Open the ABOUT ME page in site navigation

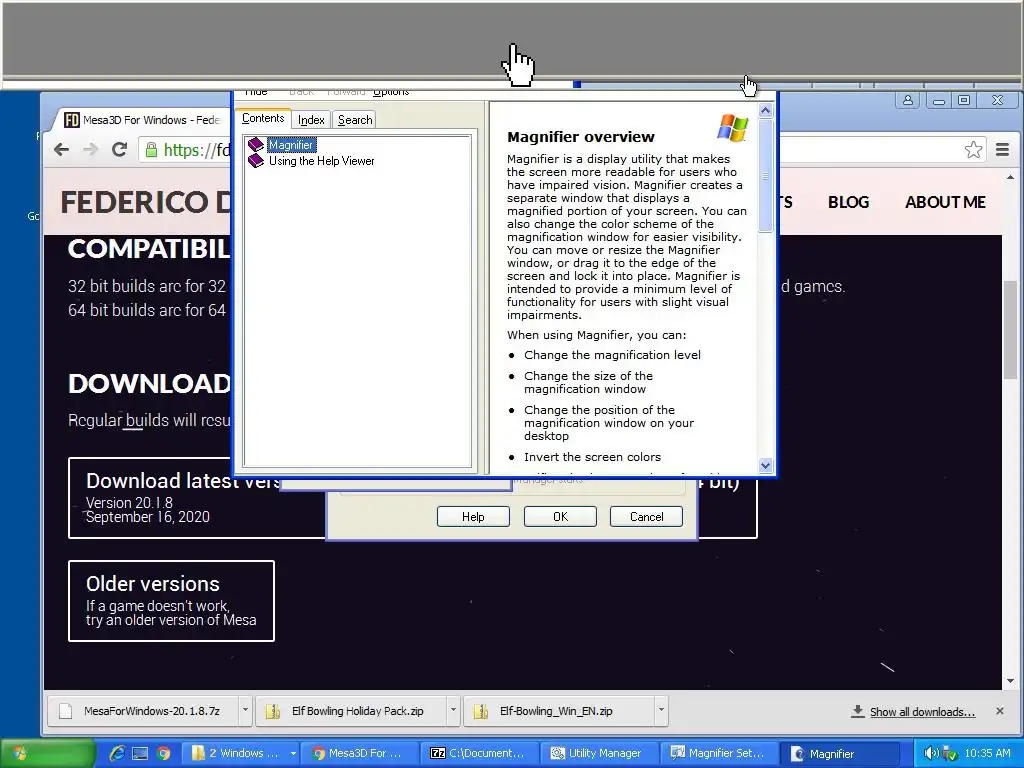coord(945,202)
